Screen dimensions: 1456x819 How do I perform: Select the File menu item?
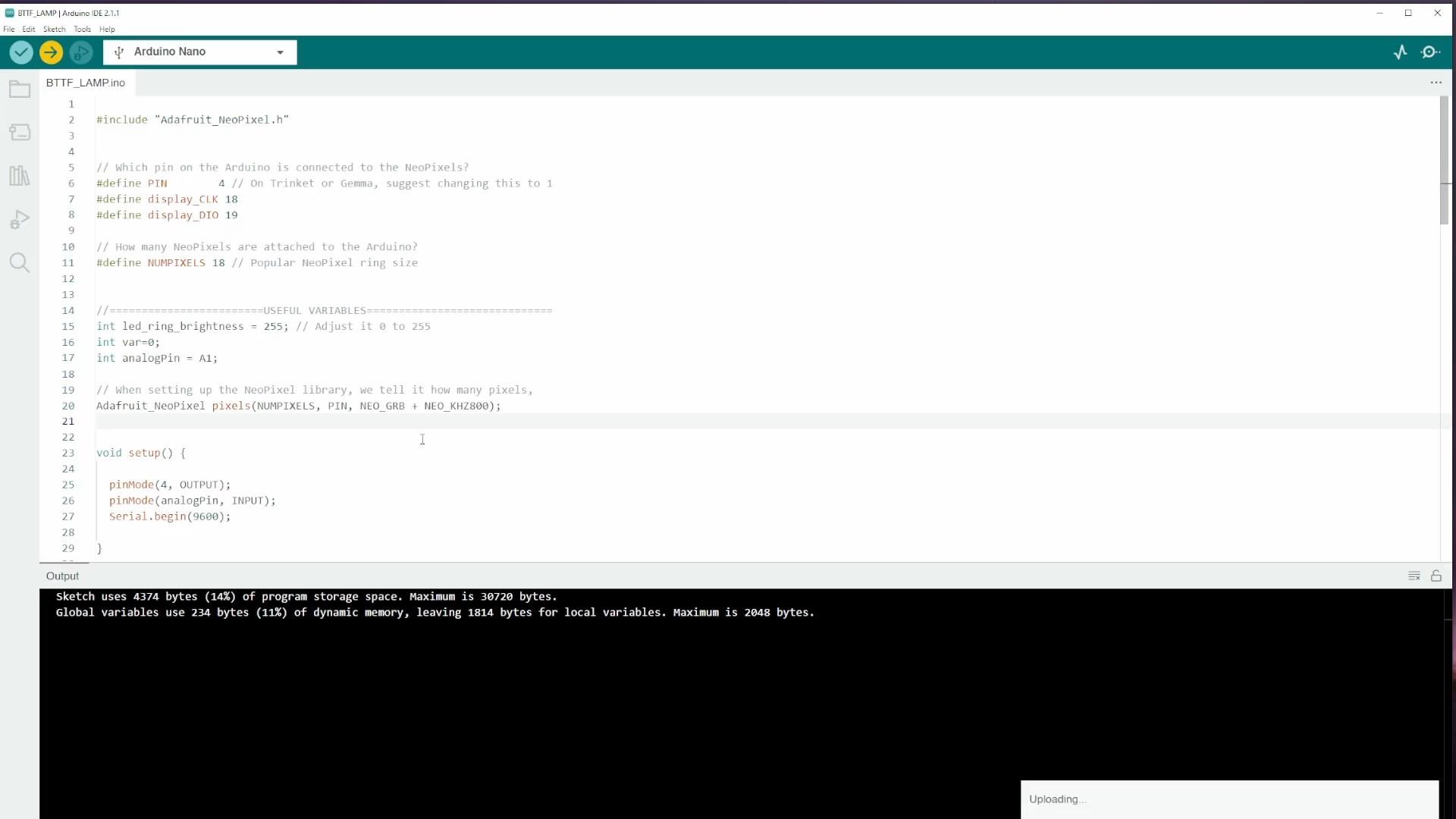(9, 28)
